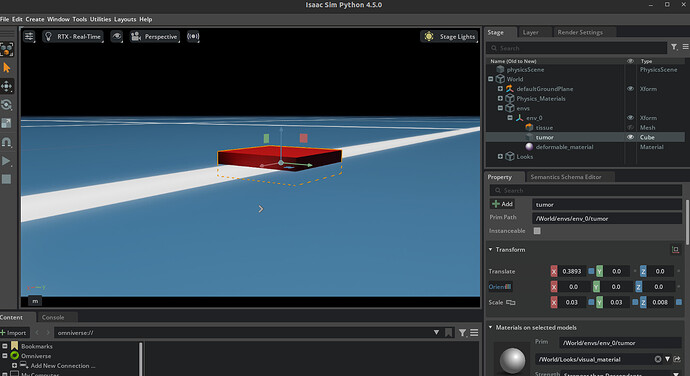The image size is (690, 376).
Task: Click the Play simulation button
Action: coord(6,161)
